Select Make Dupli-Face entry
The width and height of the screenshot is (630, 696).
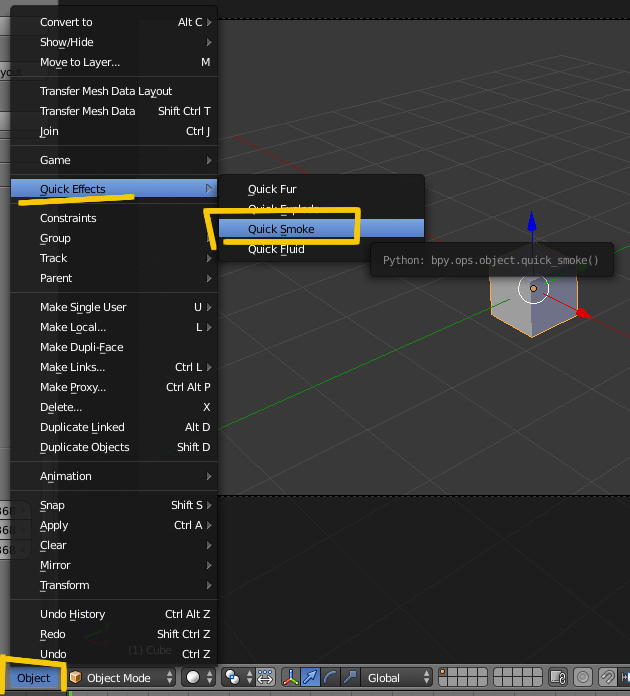pyautogui.click(x=114, y=347)
